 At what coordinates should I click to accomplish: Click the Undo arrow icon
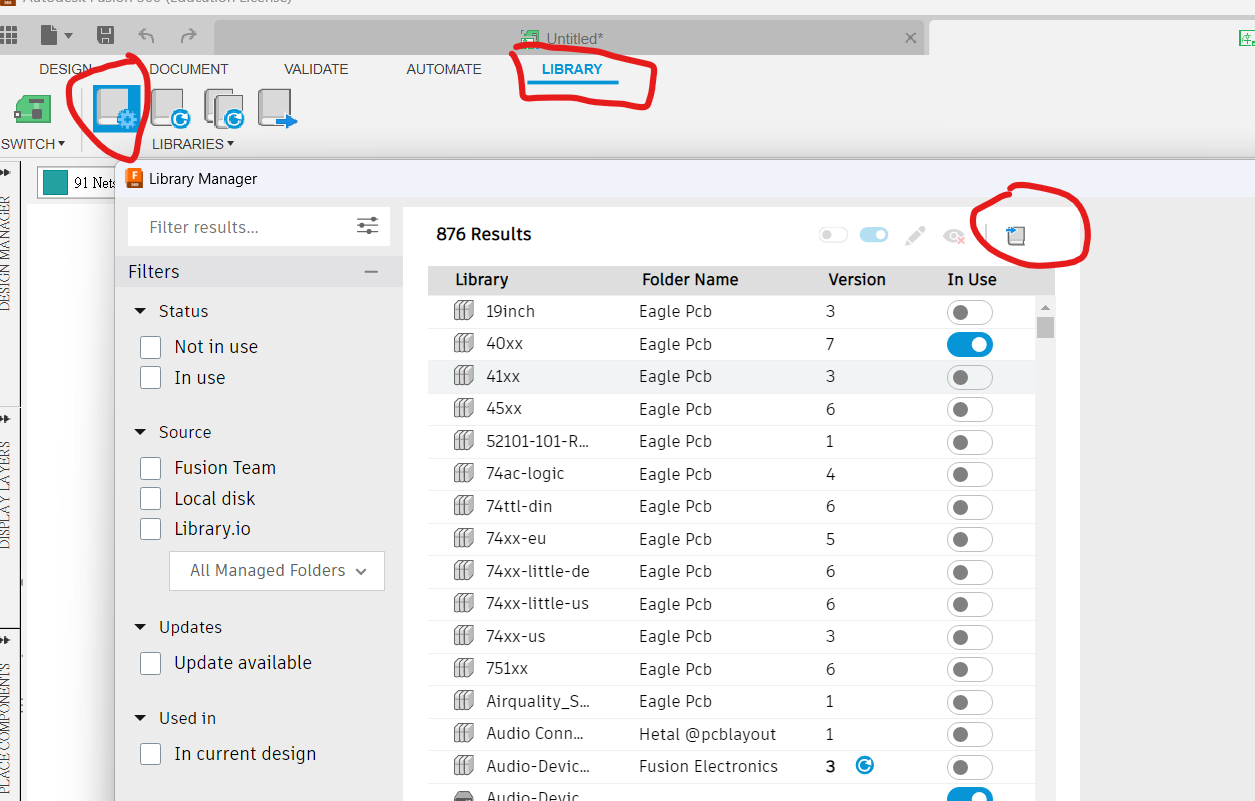click(146, 36)
